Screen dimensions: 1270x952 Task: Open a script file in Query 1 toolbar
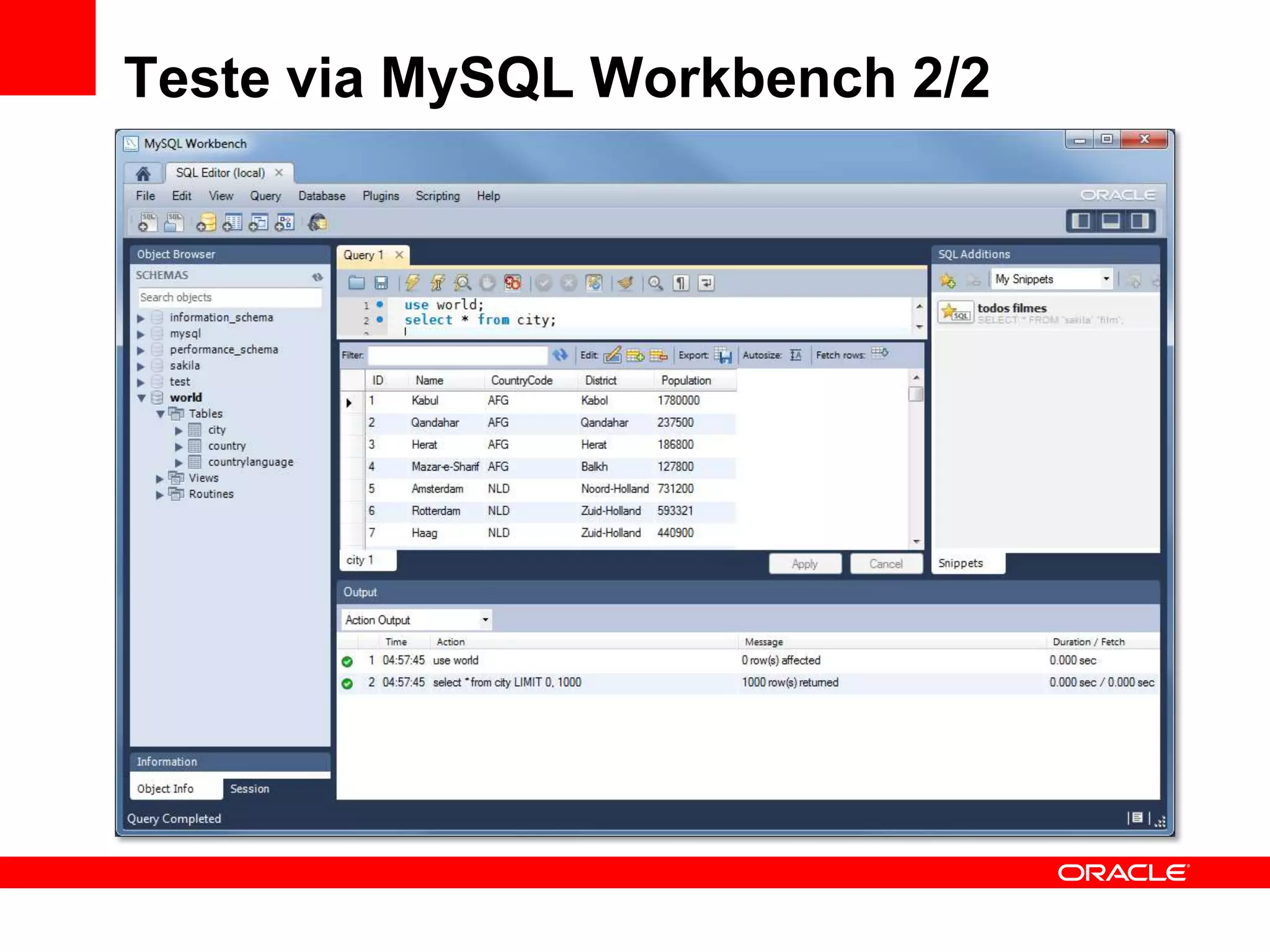coord(356,283)
